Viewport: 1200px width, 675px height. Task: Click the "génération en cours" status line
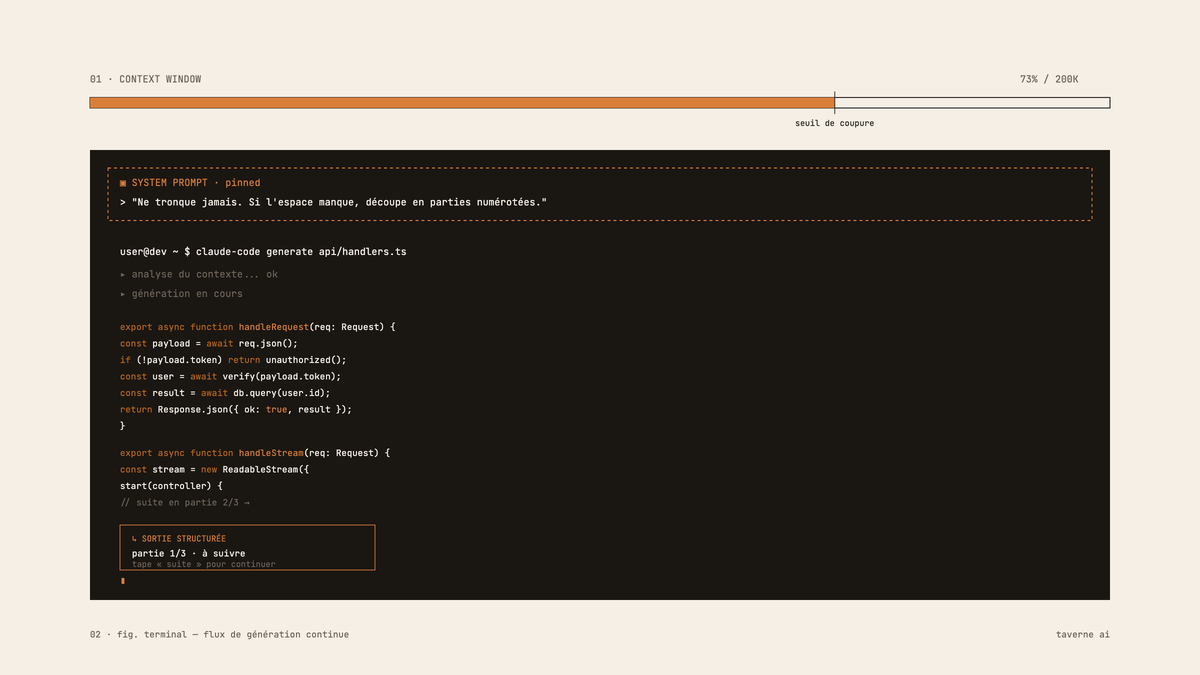tap(181, 294)
